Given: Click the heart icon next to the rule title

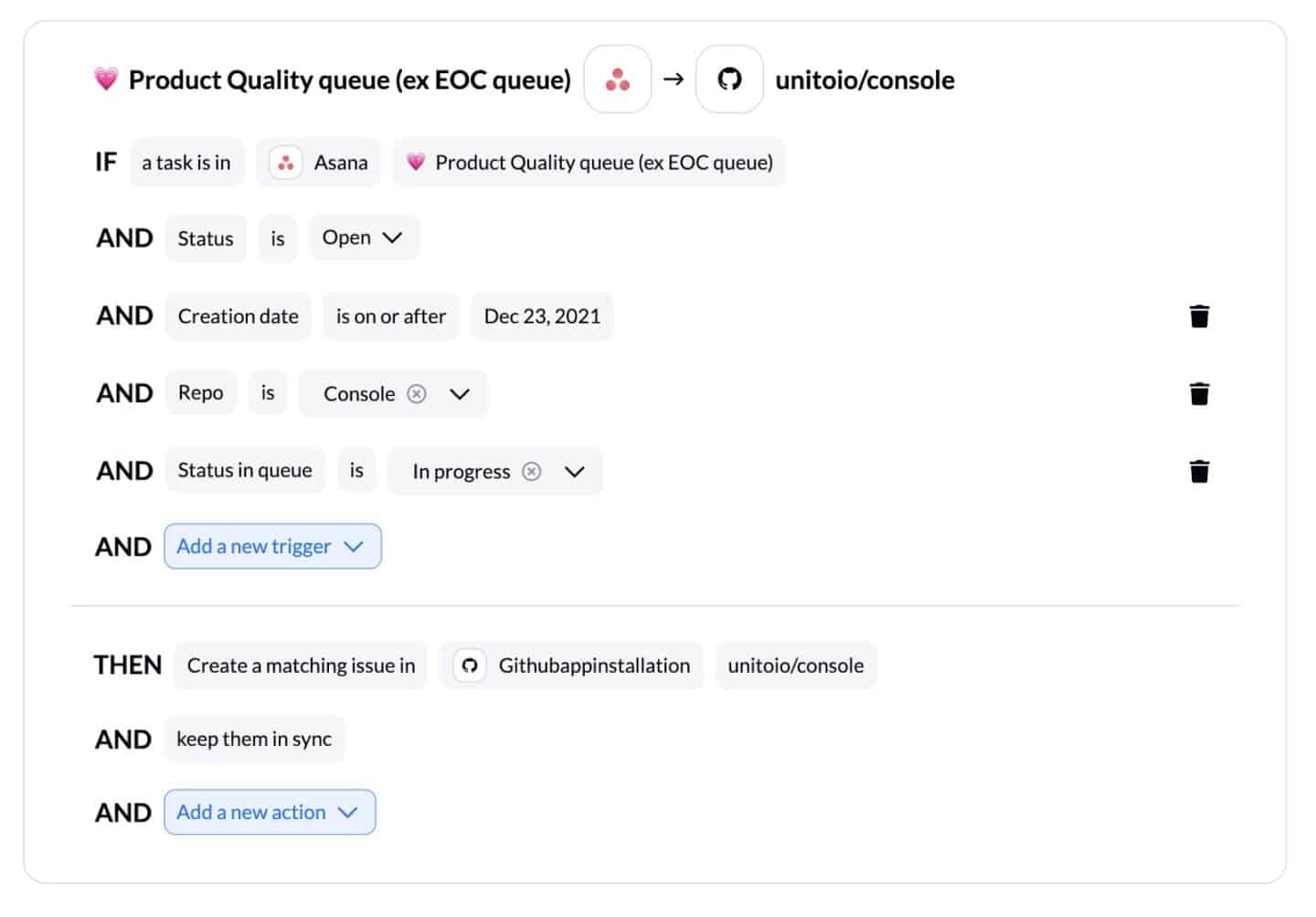Looking at the screenshot, I should pos(106,80).
